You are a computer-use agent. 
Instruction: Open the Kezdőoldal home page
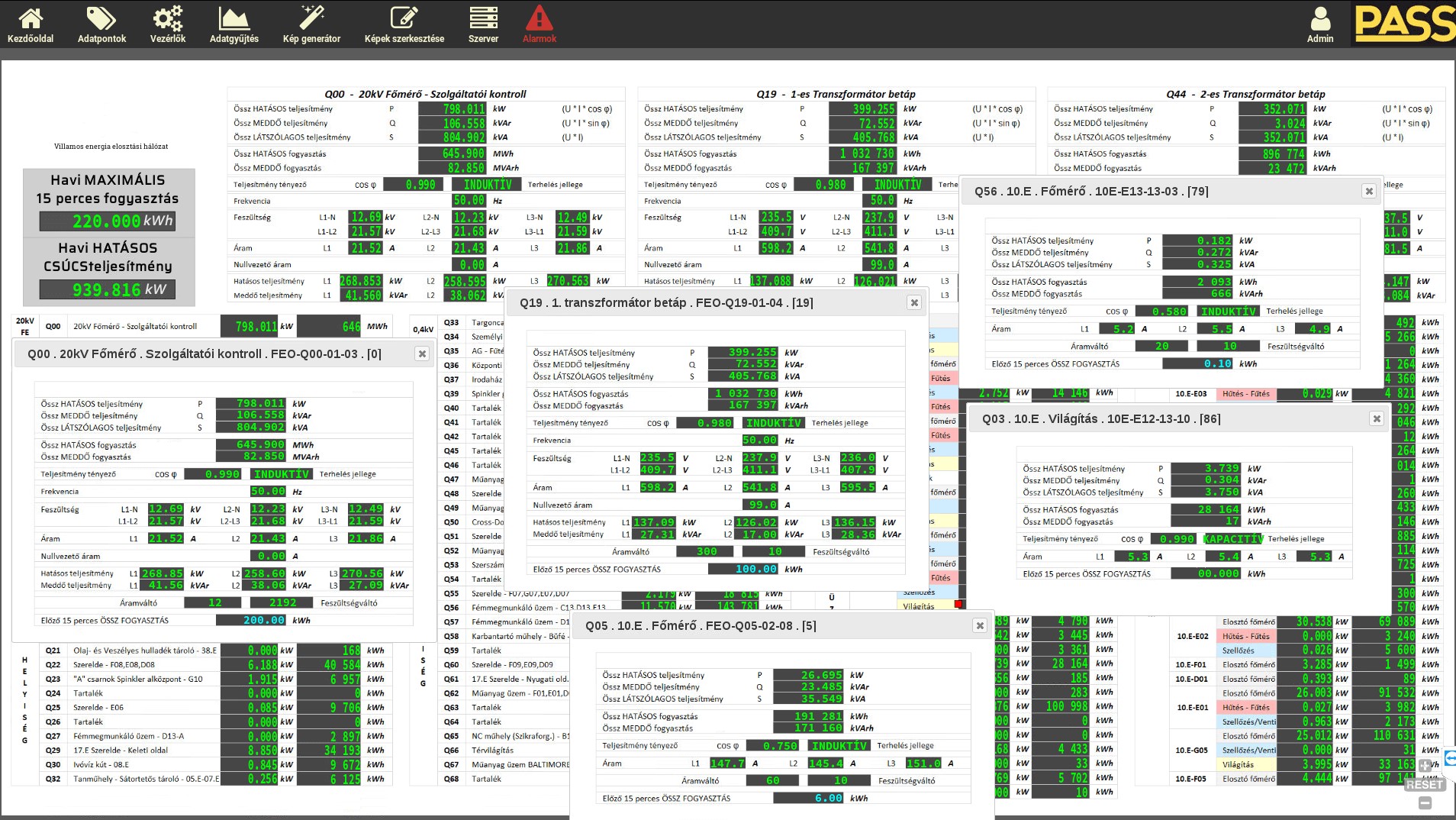[31, 24]
